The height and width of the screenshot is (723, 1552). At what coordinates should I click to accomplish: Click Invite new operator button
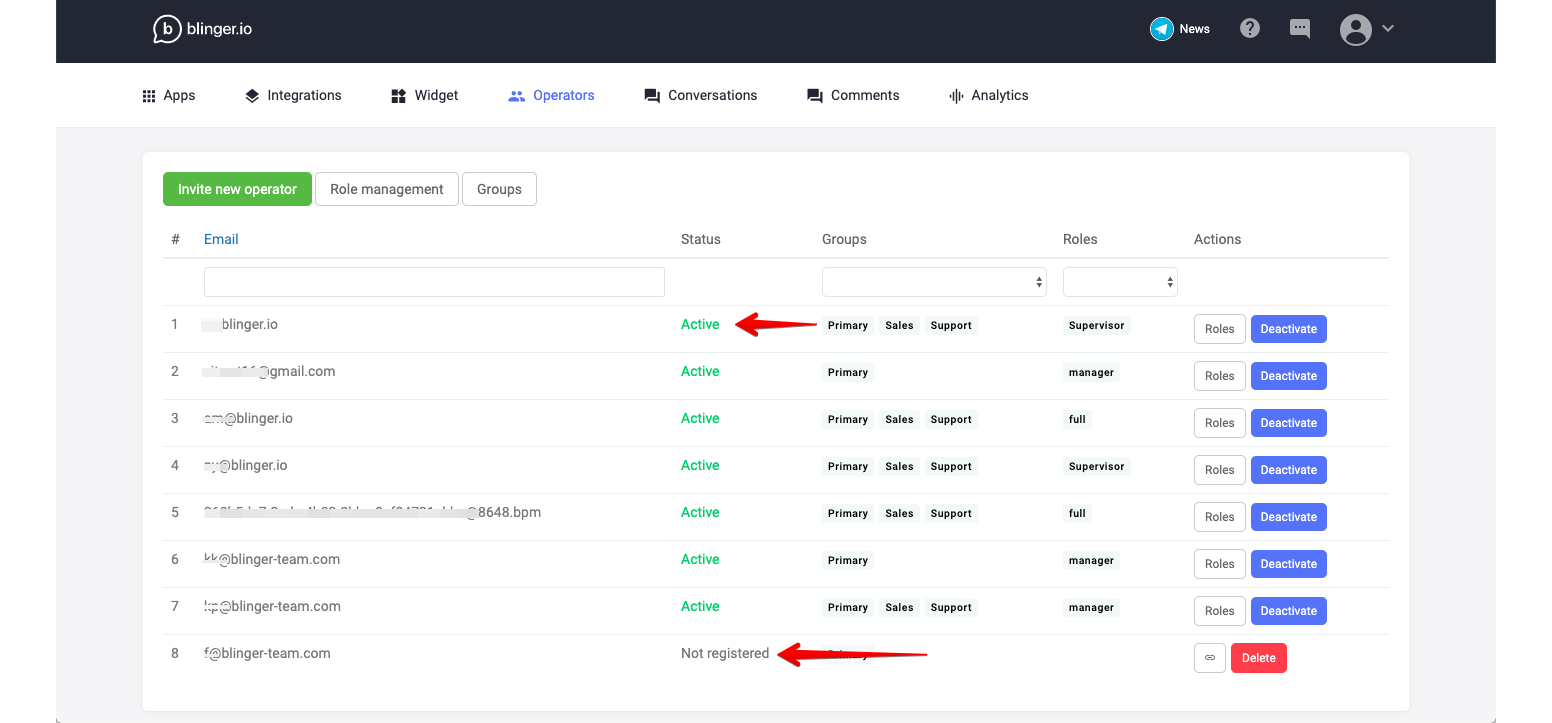[x=237, y=189]
